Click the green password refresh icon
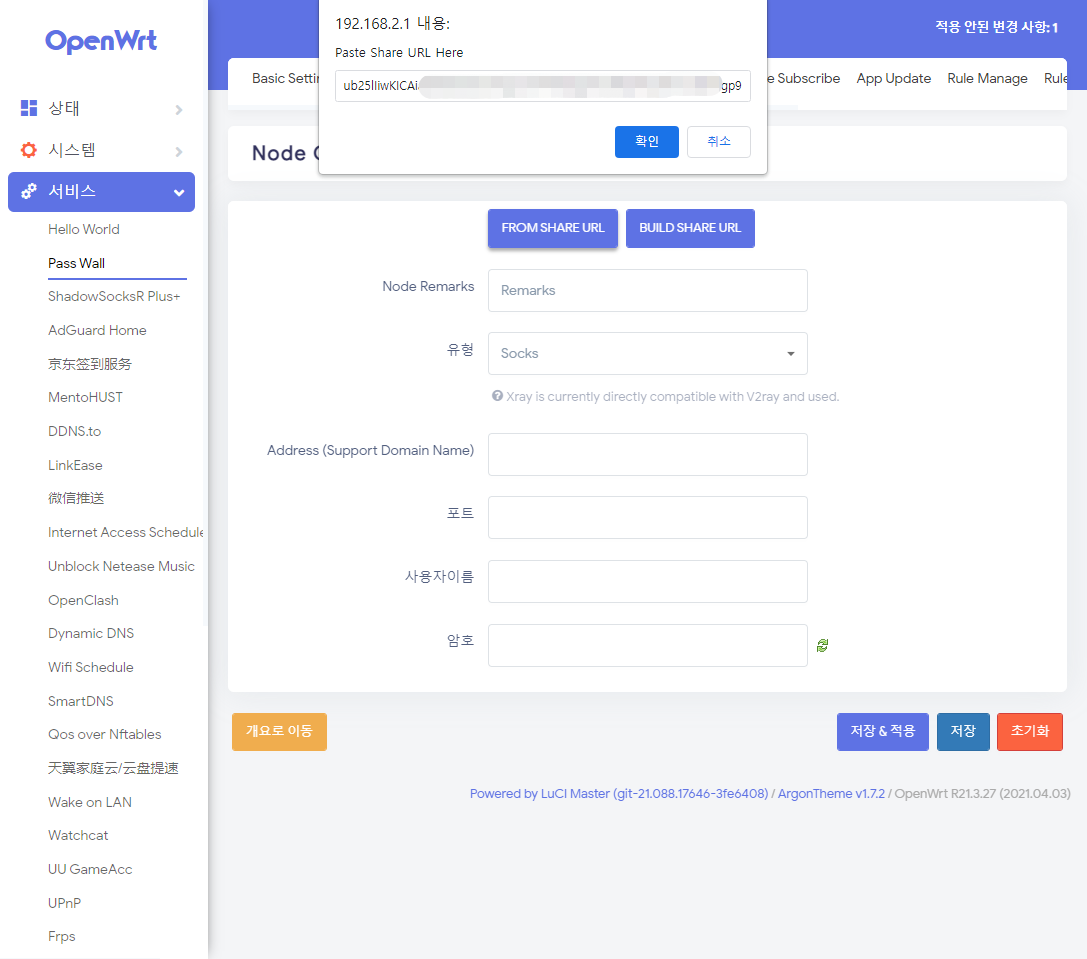 822,646
